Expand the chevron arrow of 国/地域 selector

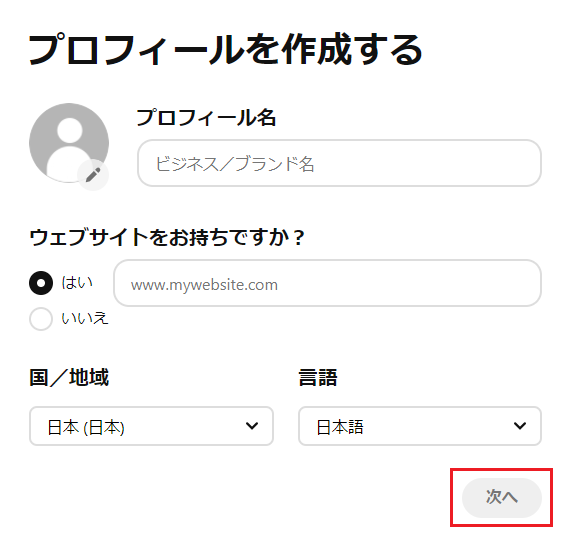pos(252,426)
